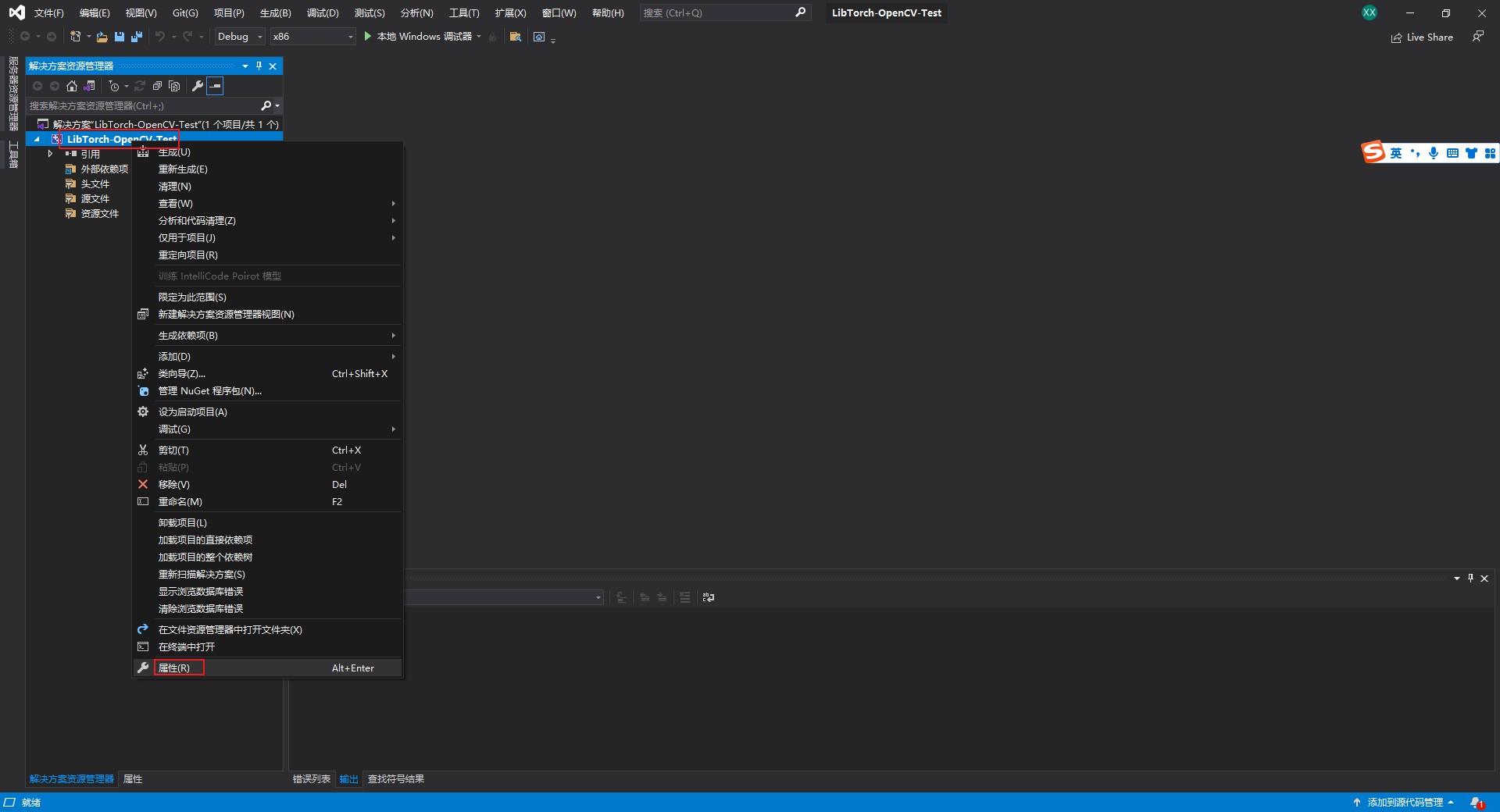Toggle word wrap in the Output panel
1500x812 pixels.
pos(709,597)
